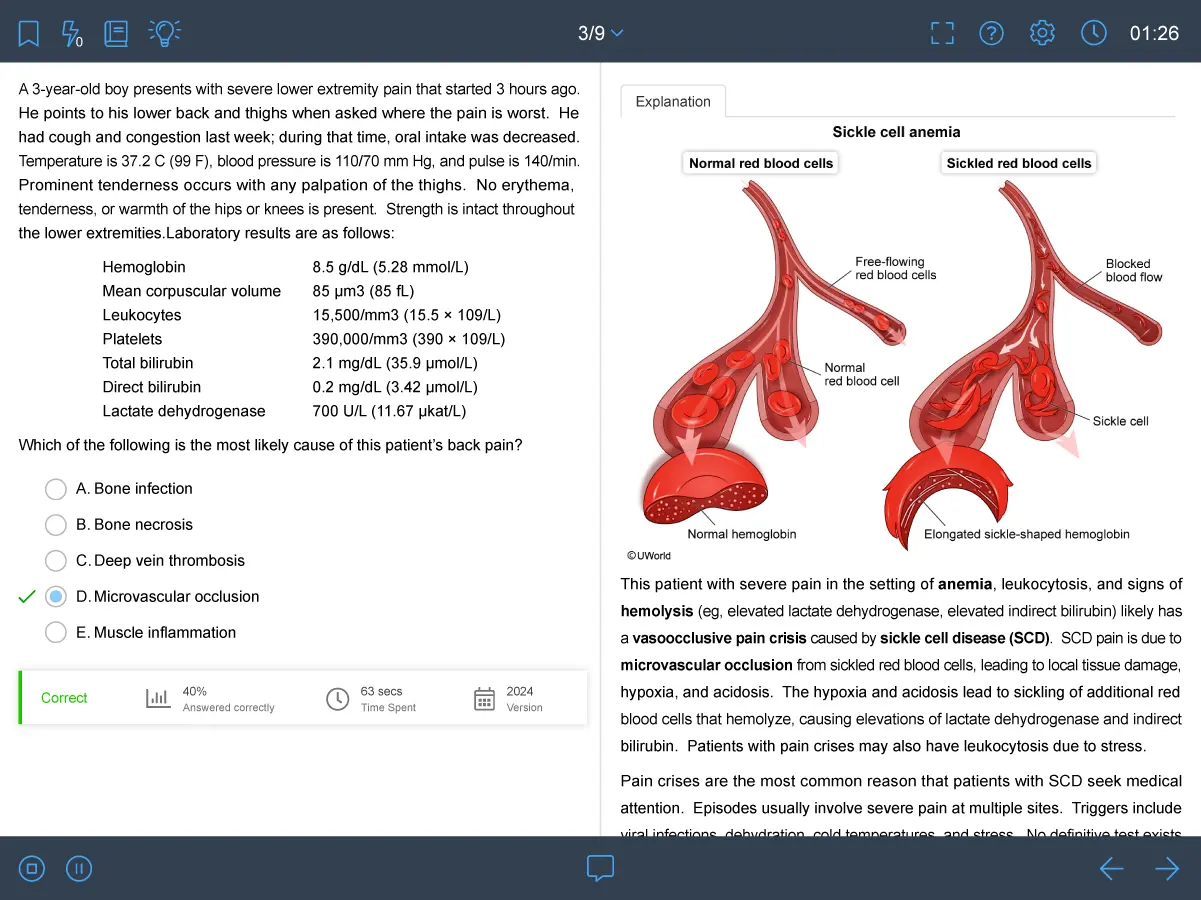The width and height of the screenshot is (1201, 900).
Task: Select answer A. Bone infection
Action: pyautogui.click(x=56, y=489)
